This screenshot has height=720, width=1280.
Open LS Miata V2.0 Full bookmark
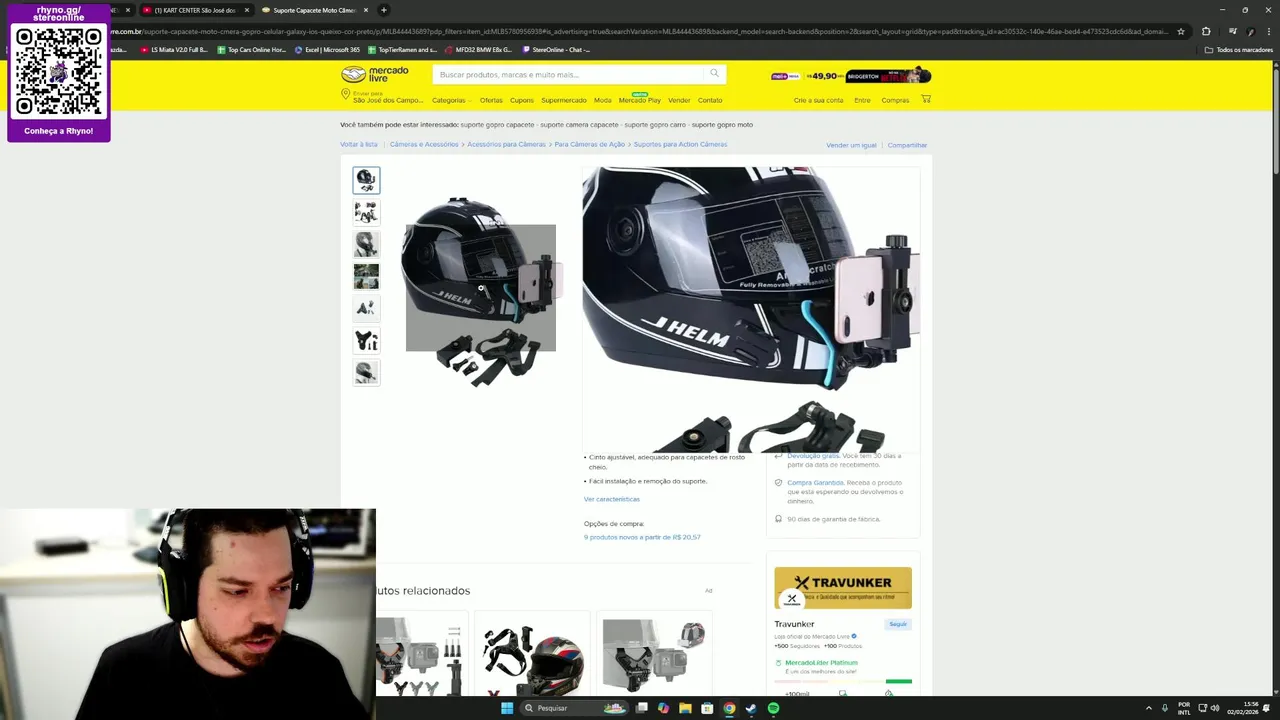[x=174, y=49]
